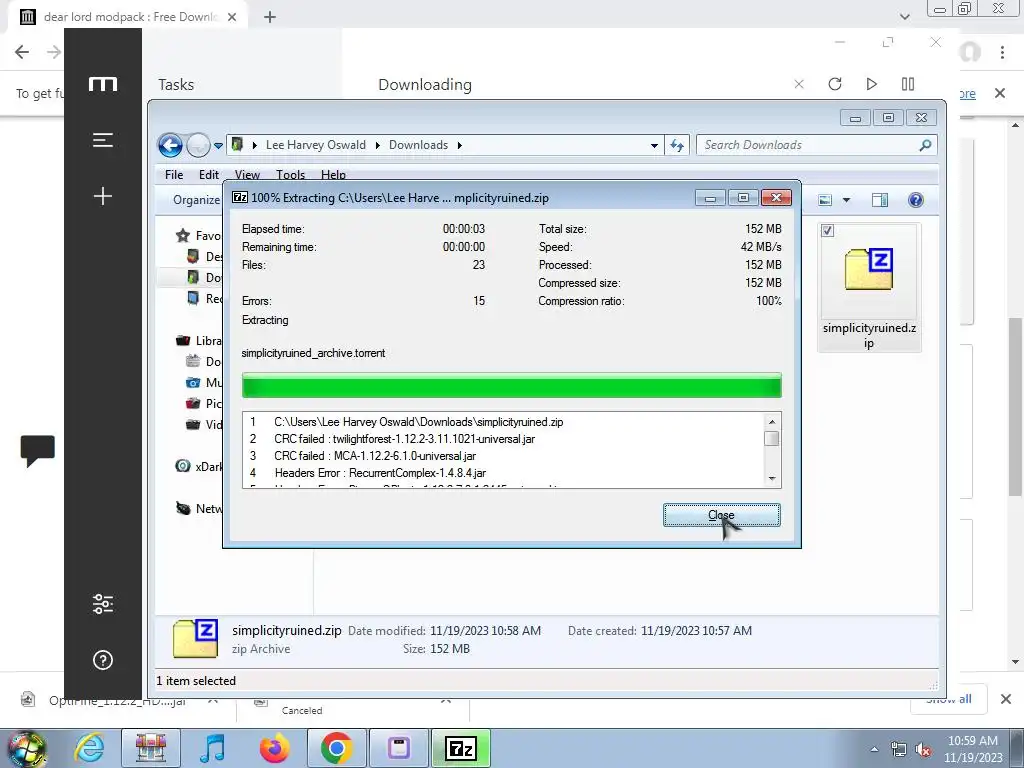Expand the arrow before Lee Harvey Oswald

255,145
